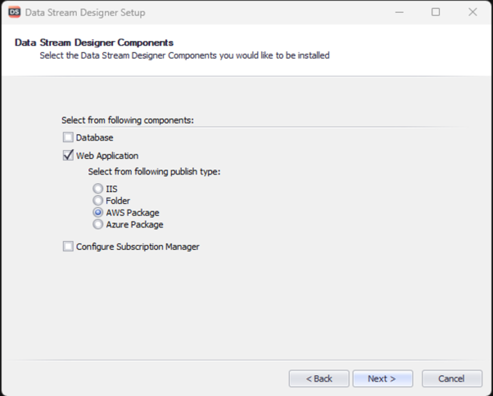
Task: Enable the Database component checkbox
Action: tap(68, 137)
